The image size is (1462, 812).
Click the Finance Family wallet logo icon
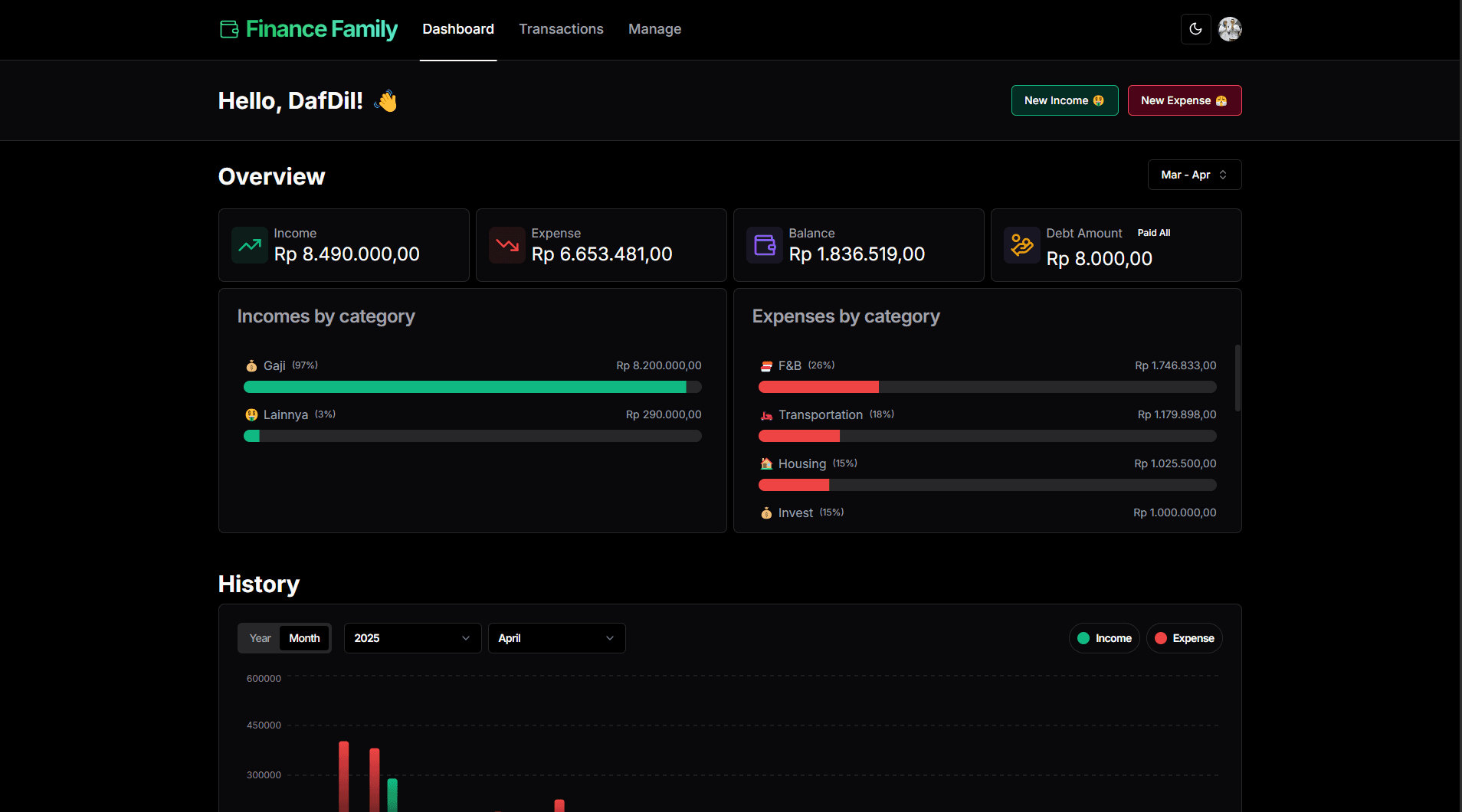[229, 29]
